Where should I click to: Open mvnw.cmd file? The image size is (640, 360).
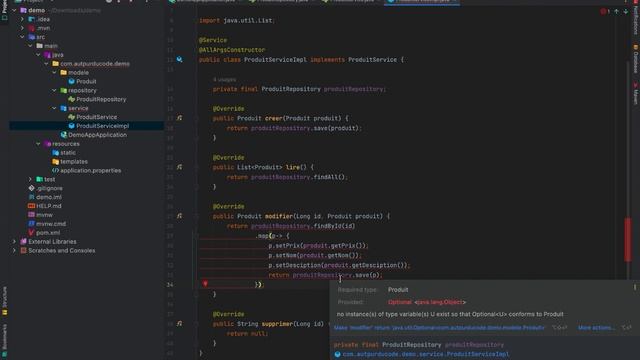click(51, 224)
